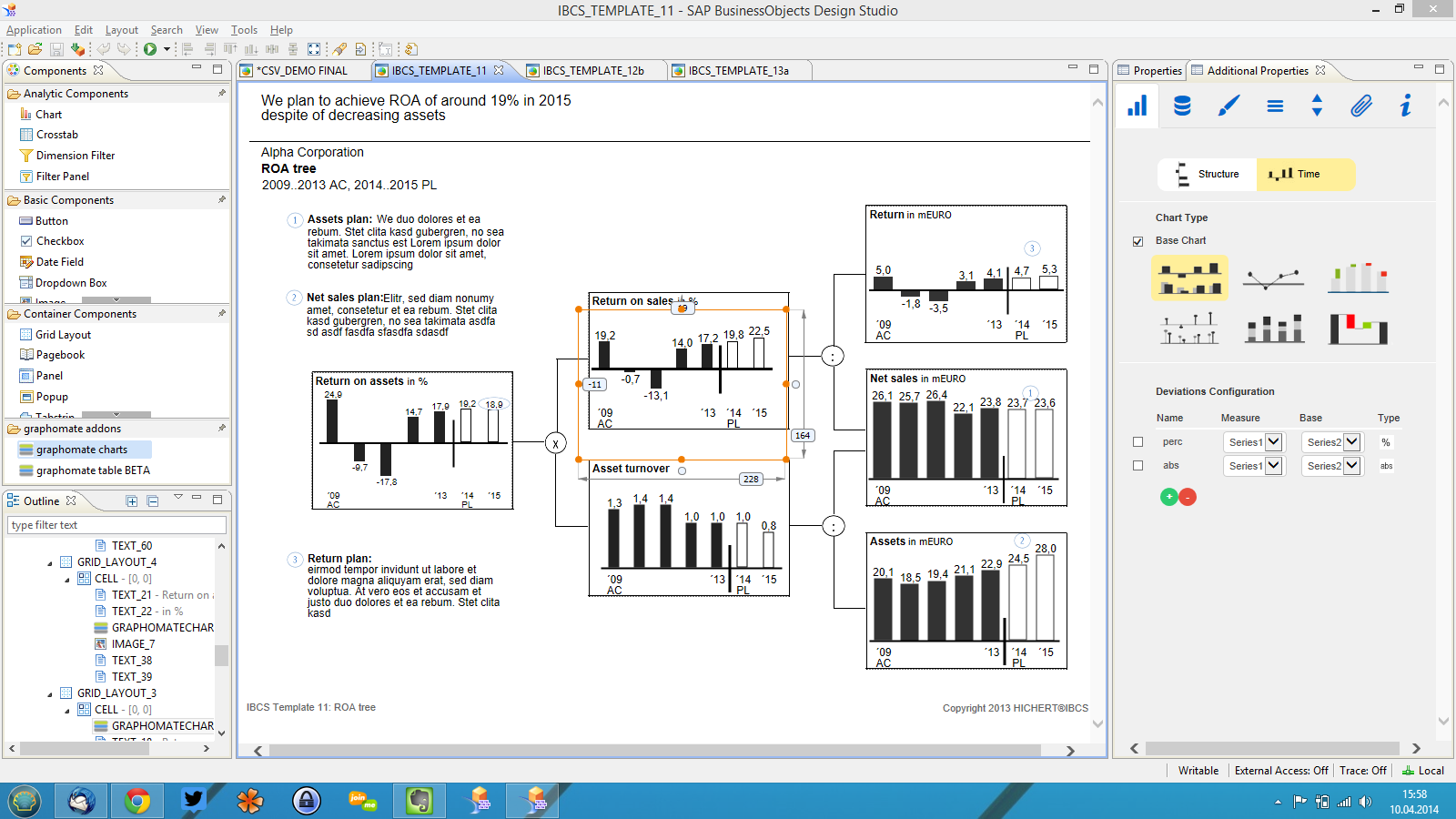Select the line chart type thumbnail
This screenshot has height=819, width=1456.
[1273, 278]
